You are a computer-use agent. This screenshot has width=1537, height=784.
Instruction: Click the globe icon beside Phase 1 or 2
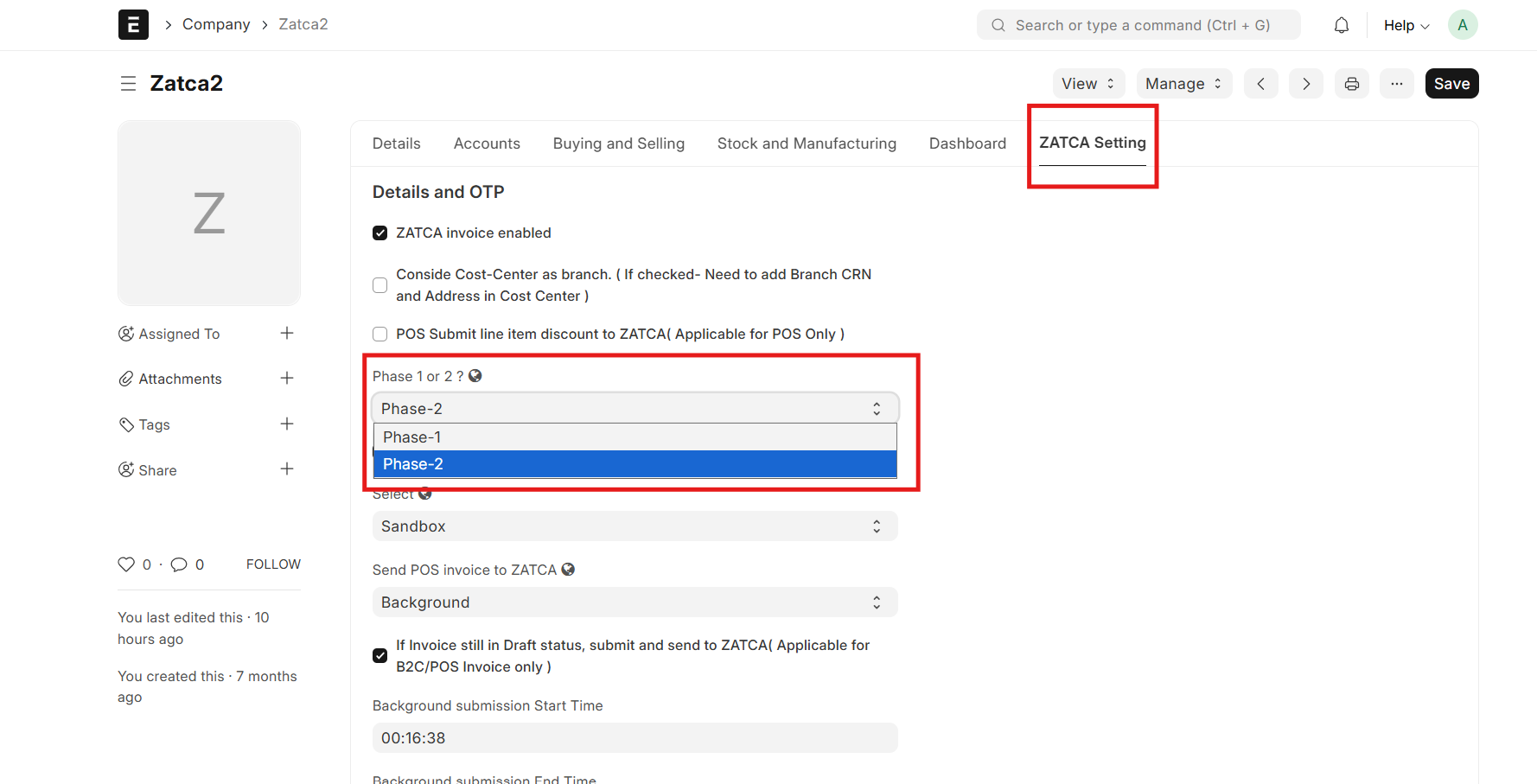pos(475,376)
